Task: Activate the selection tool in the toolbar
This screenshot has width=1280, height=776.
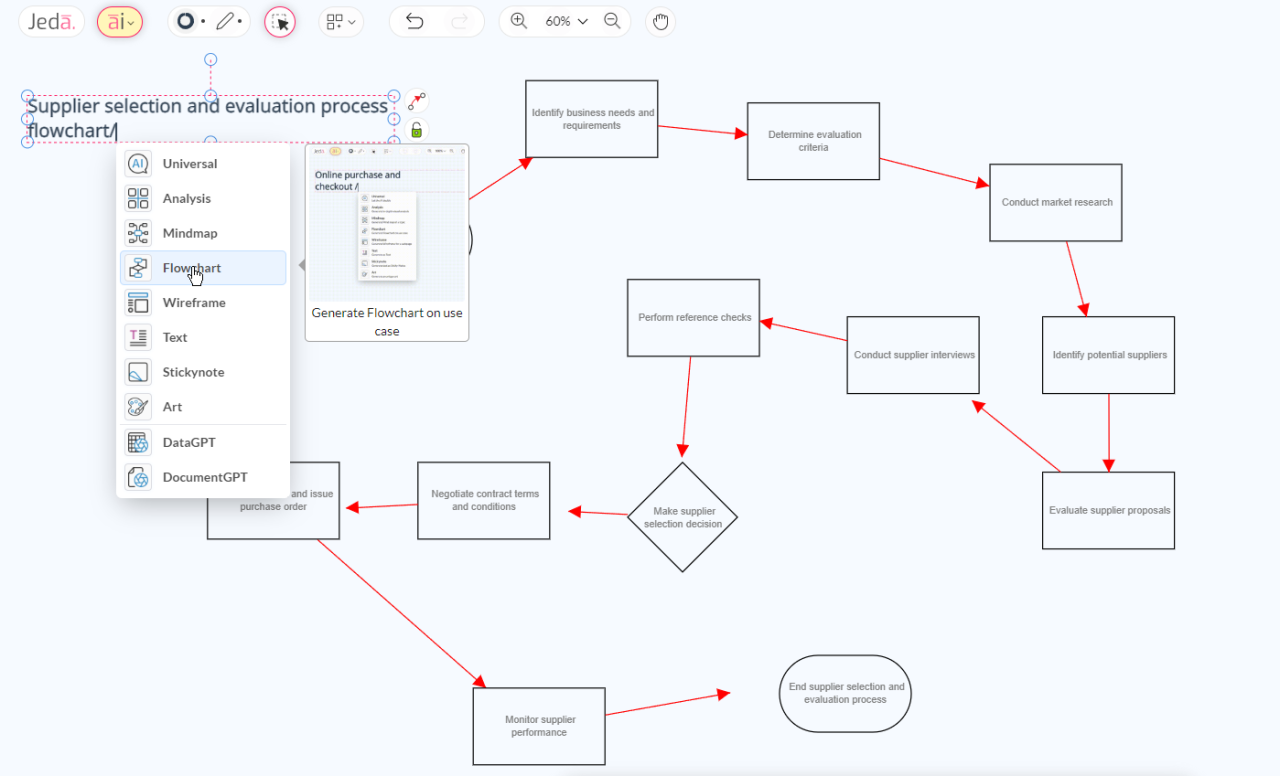Action: click(x=279, y=21)
